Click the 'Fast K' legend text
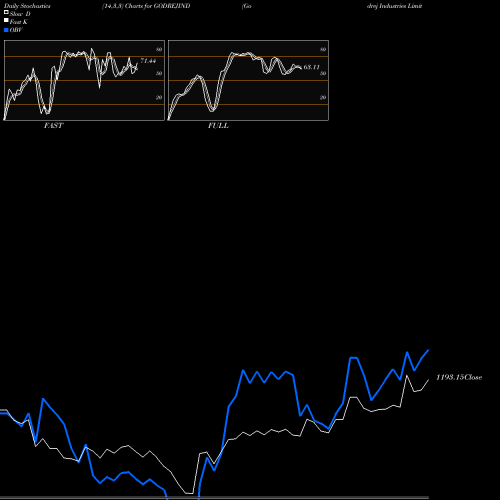The width and height of the screenshot is (500, 500). click(19, 22)
